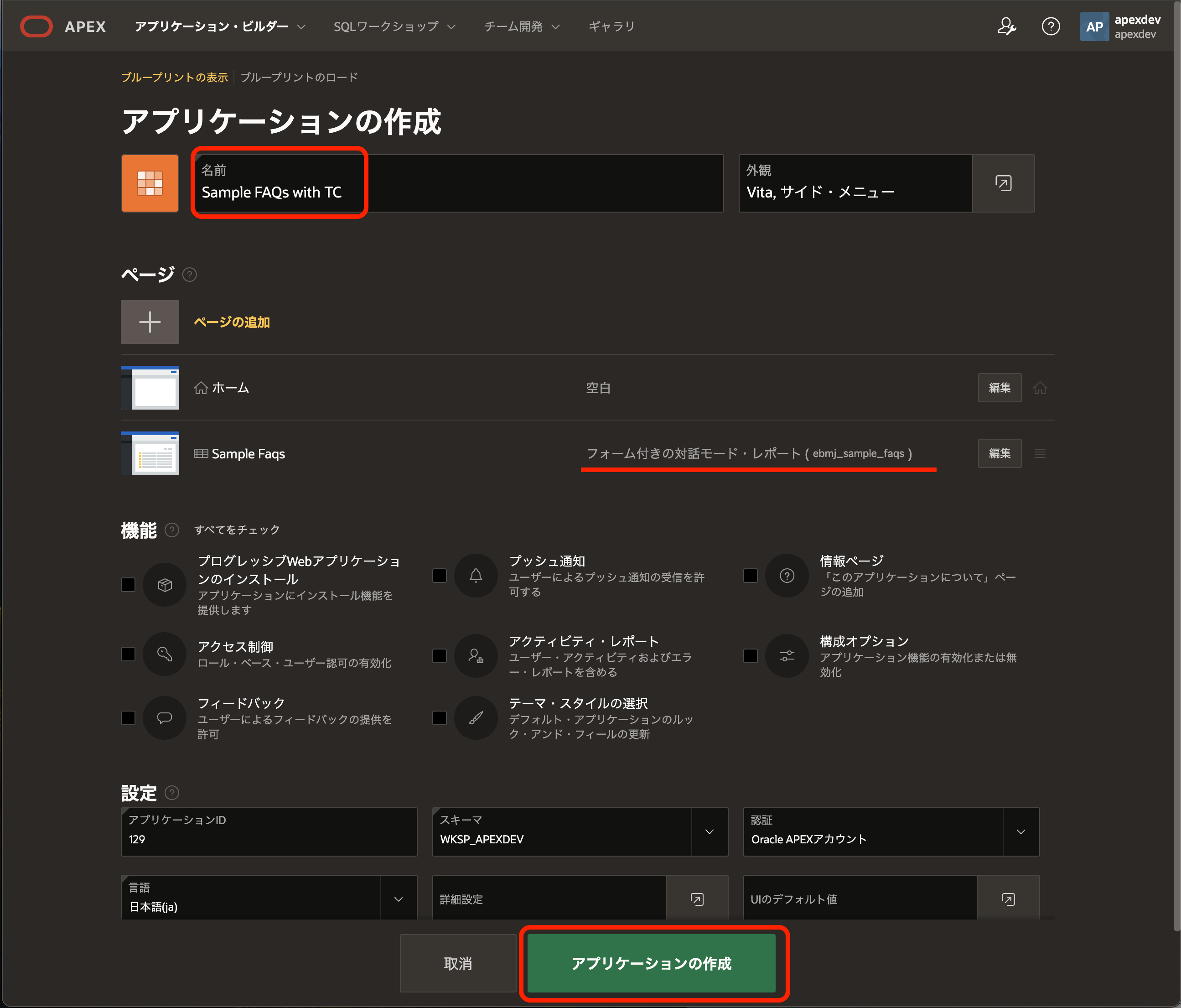Click the home icon on ホーム row

pos(1040,388)
